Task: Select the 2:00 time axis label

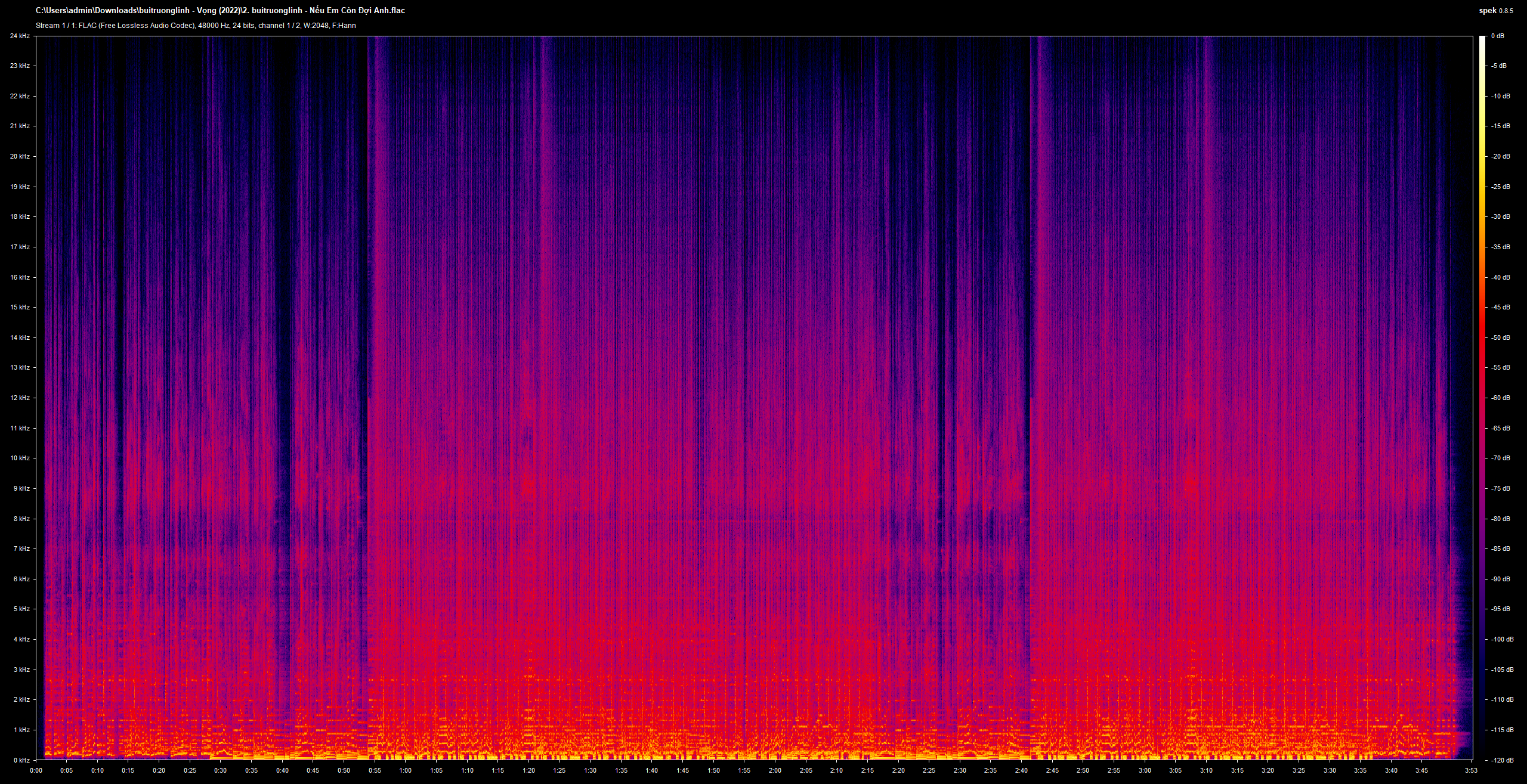Action: (775, 770)
